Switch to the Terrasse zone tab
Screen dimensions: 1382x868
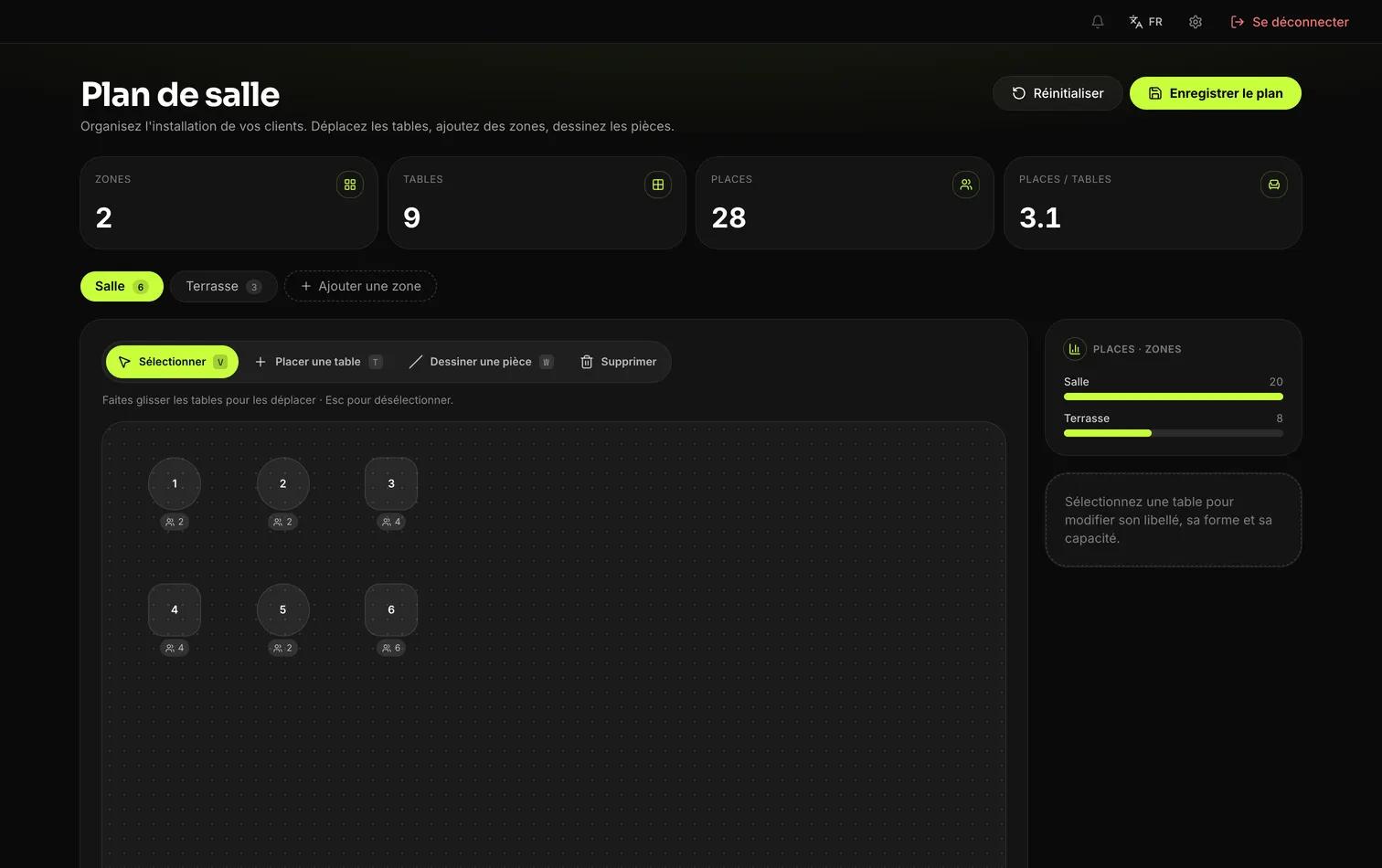tap(224, 286)
